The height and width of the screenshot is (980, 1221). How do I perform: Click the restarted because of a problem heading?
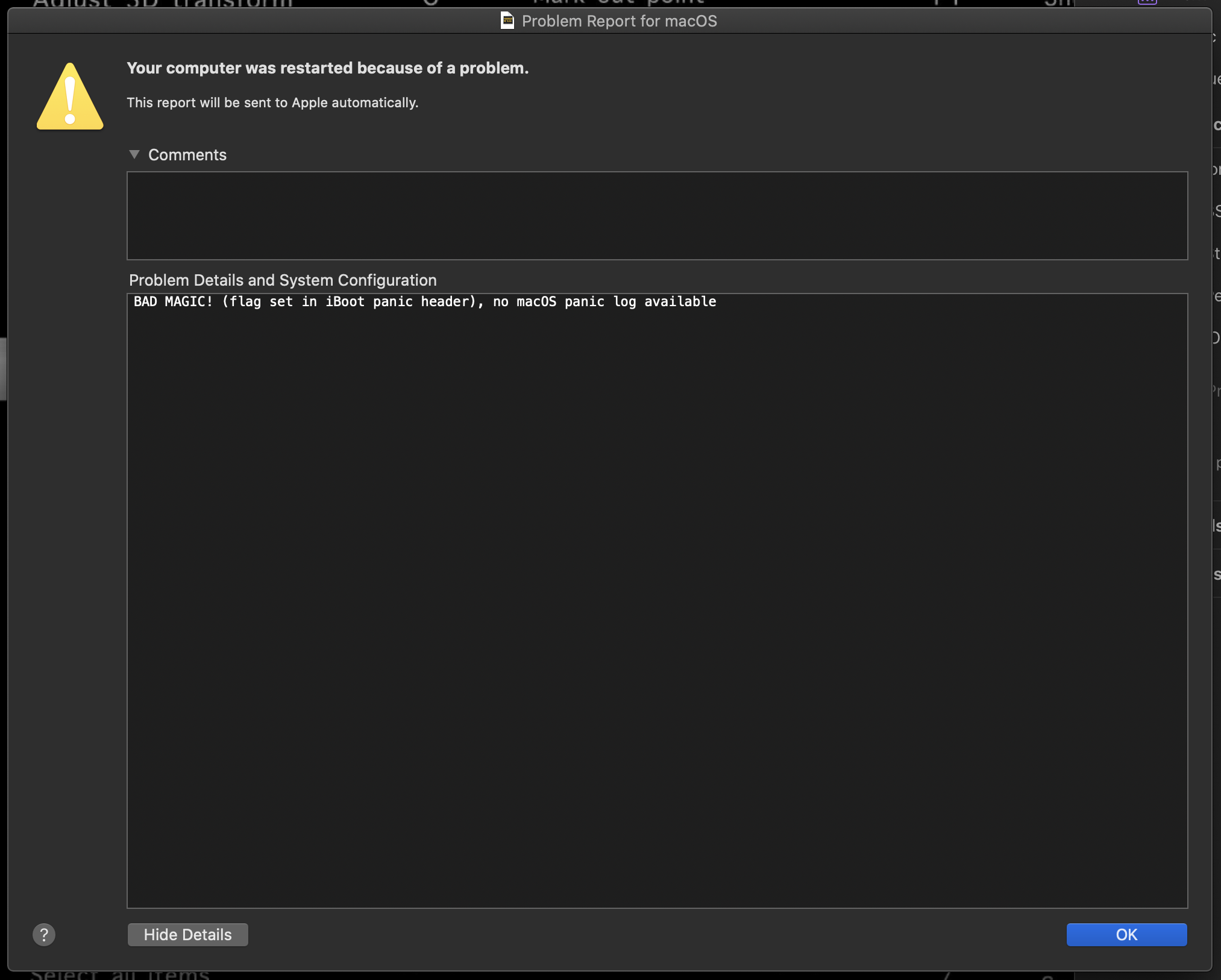[x=327, y=68]
